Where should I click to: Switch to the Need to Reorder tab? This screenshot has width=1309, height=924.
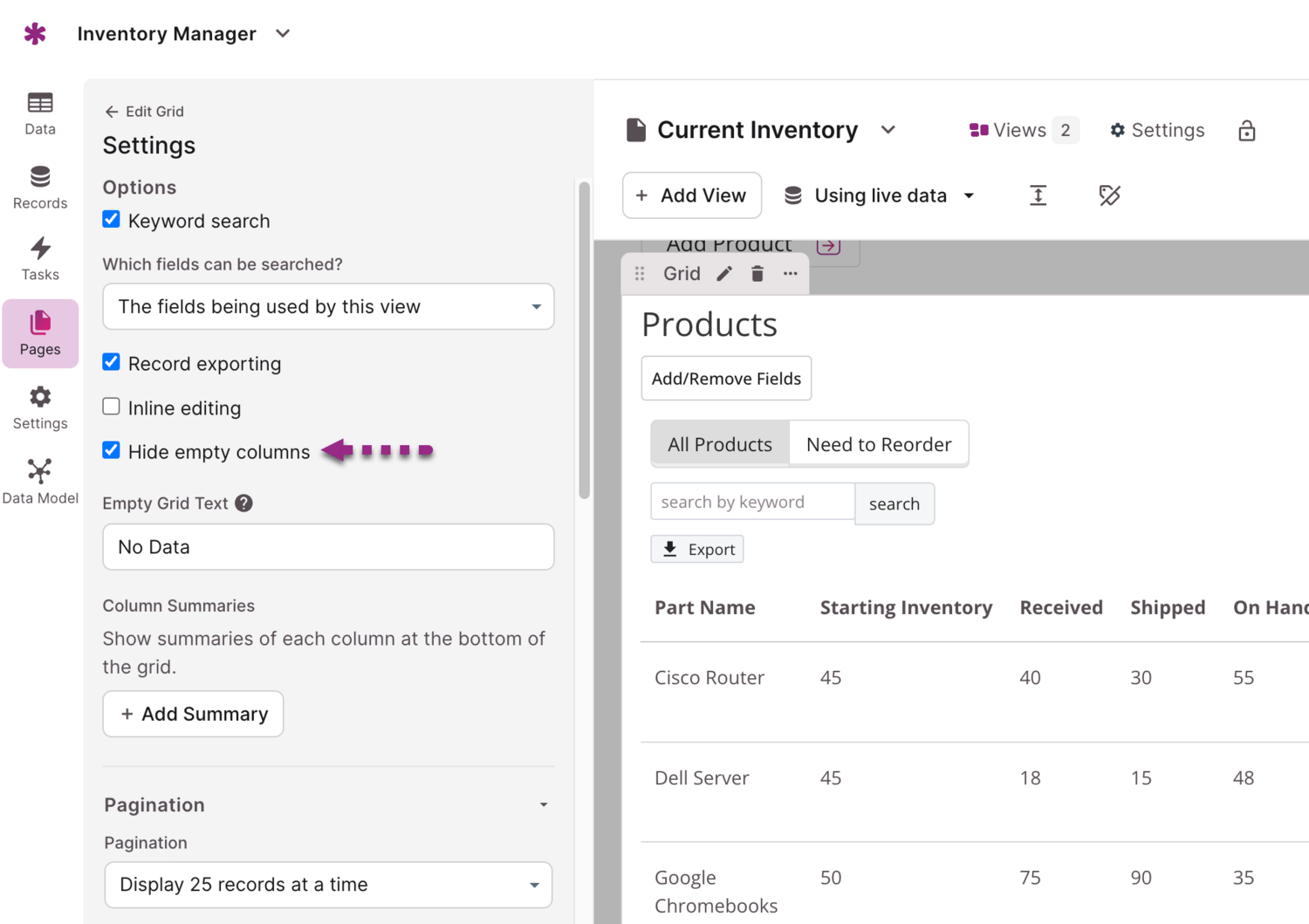coord(878,445)
